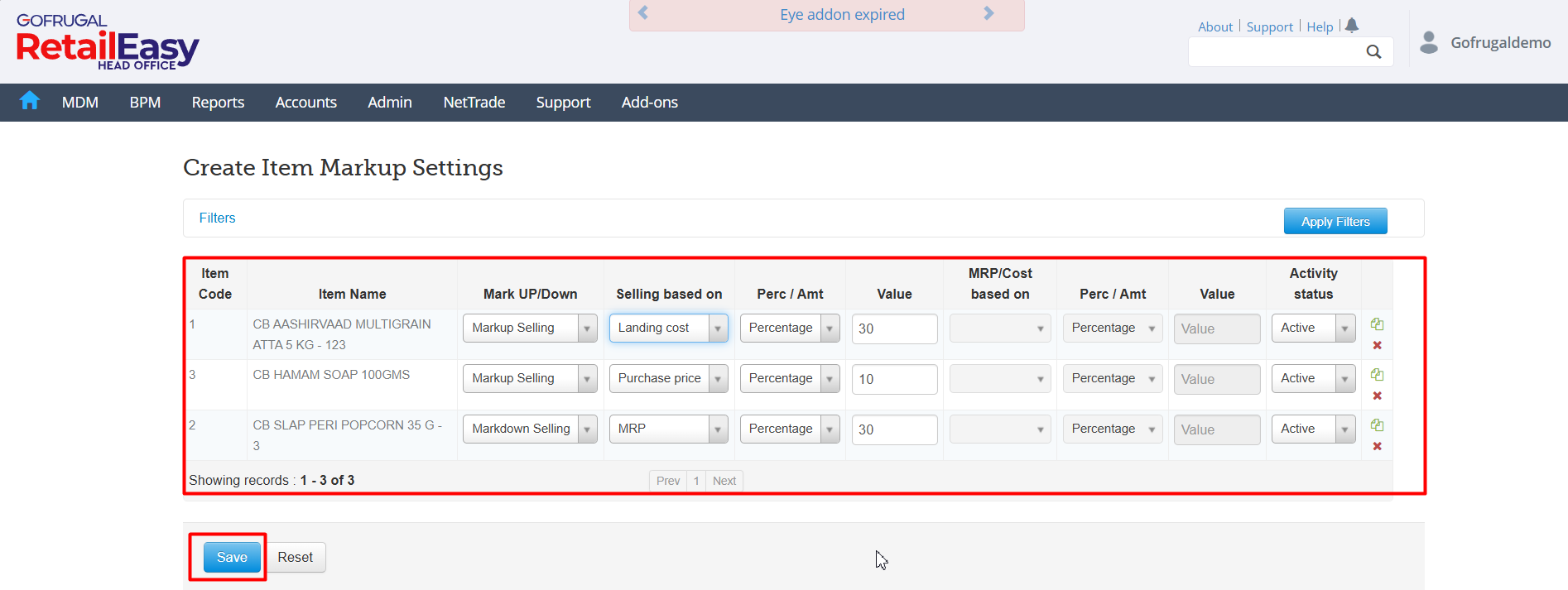Click the Apply Filters button
The height and width of the screenshot is (590, 1568).
(x=1335, y=221)
